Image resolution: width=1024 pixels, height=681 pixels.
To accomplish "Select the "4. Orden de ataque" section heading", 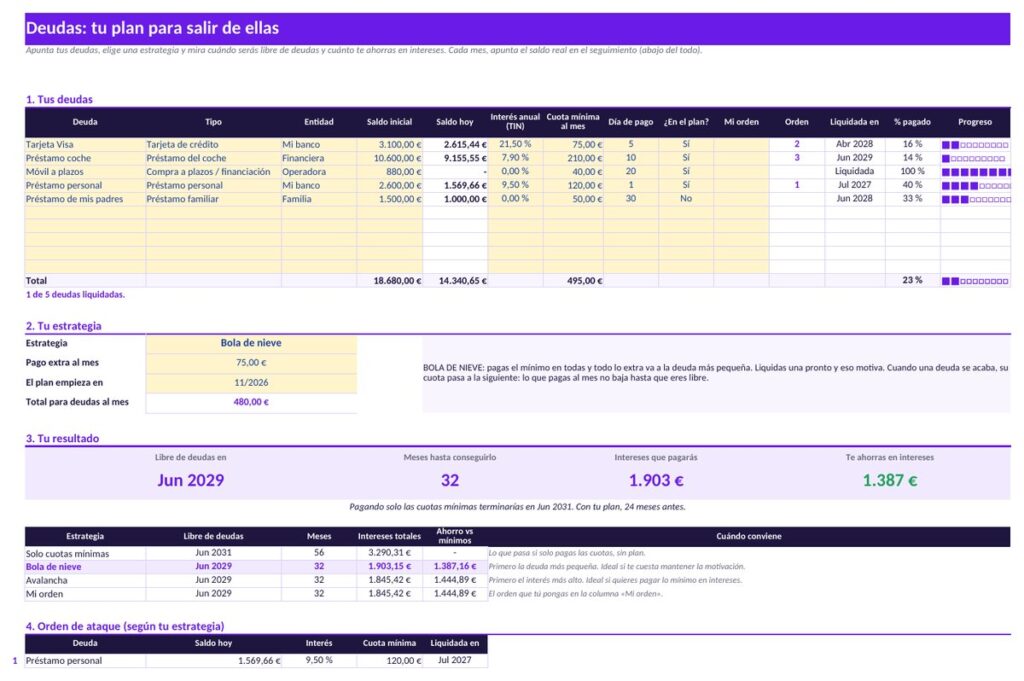I will pos(125,626).
